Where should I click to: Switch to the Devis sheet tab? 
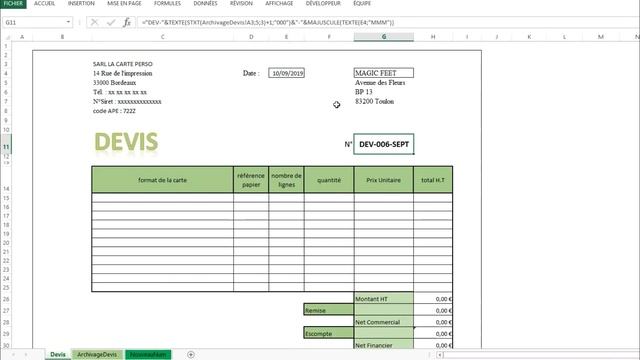(58, 354)
